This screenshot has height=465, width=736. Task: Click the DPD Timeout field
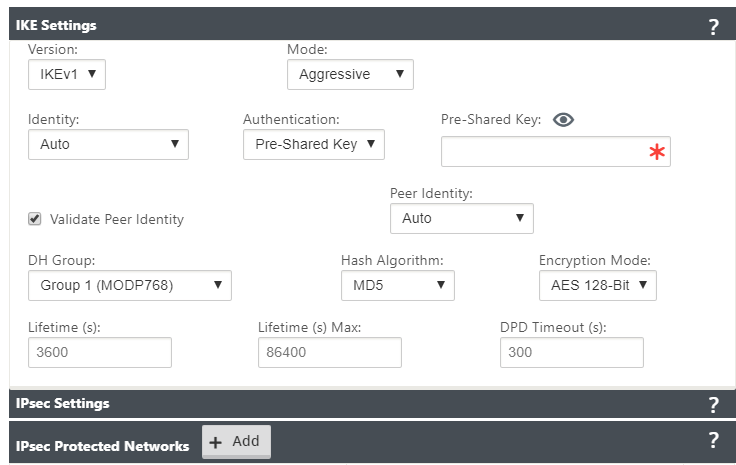572,352
